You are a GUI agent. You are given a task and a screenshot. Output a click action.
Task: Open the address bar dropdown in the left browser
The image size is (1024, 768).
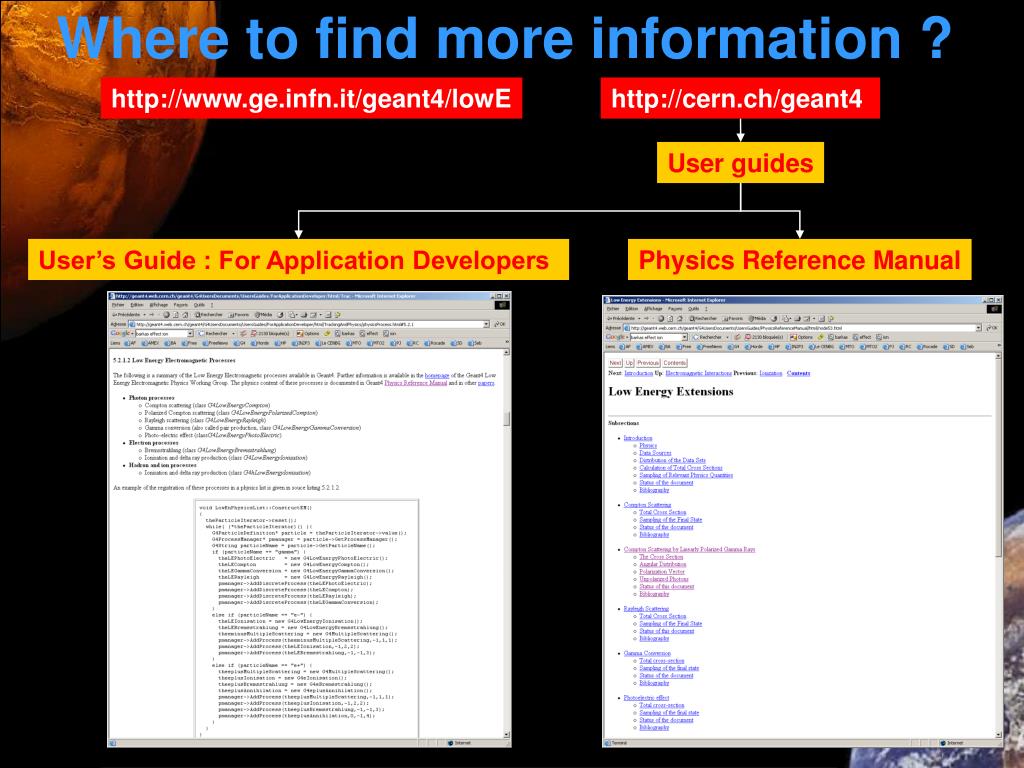[487, 324]
